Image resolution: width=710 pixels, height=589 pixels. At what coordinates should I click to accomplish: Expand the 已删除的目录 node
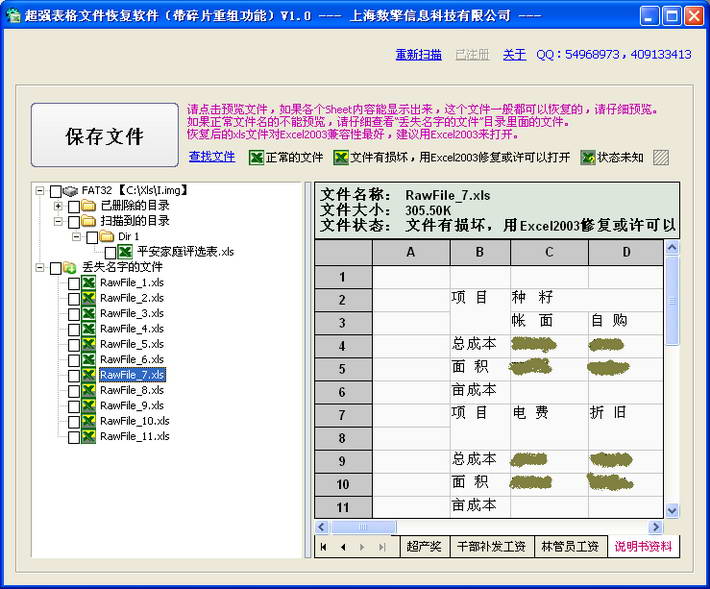pos(58,206)
